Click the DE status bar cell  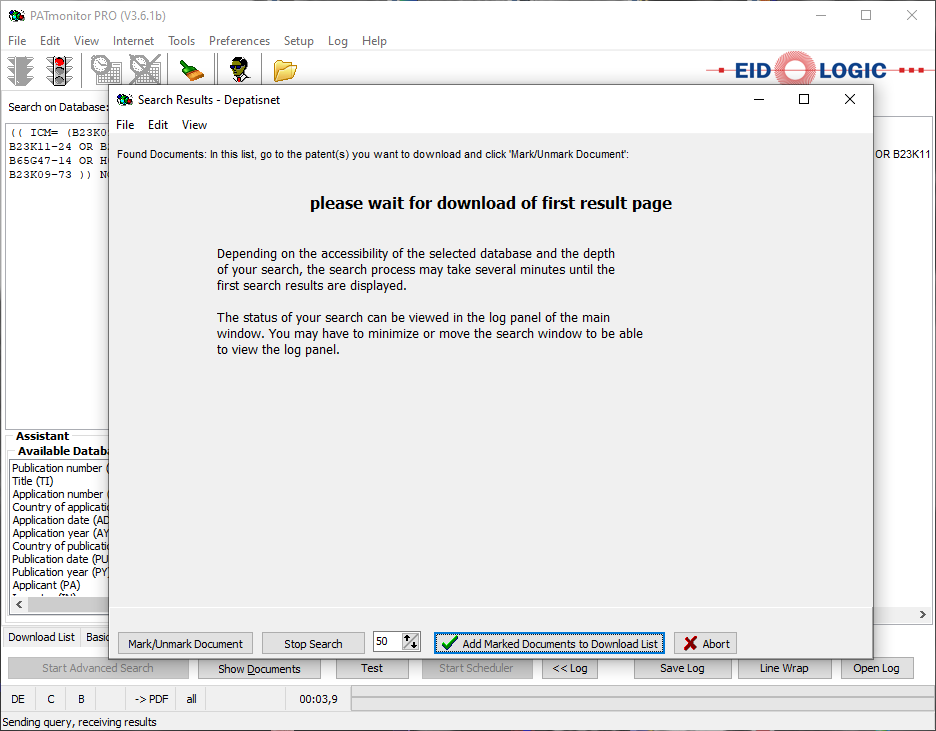(x=18, y=699)
